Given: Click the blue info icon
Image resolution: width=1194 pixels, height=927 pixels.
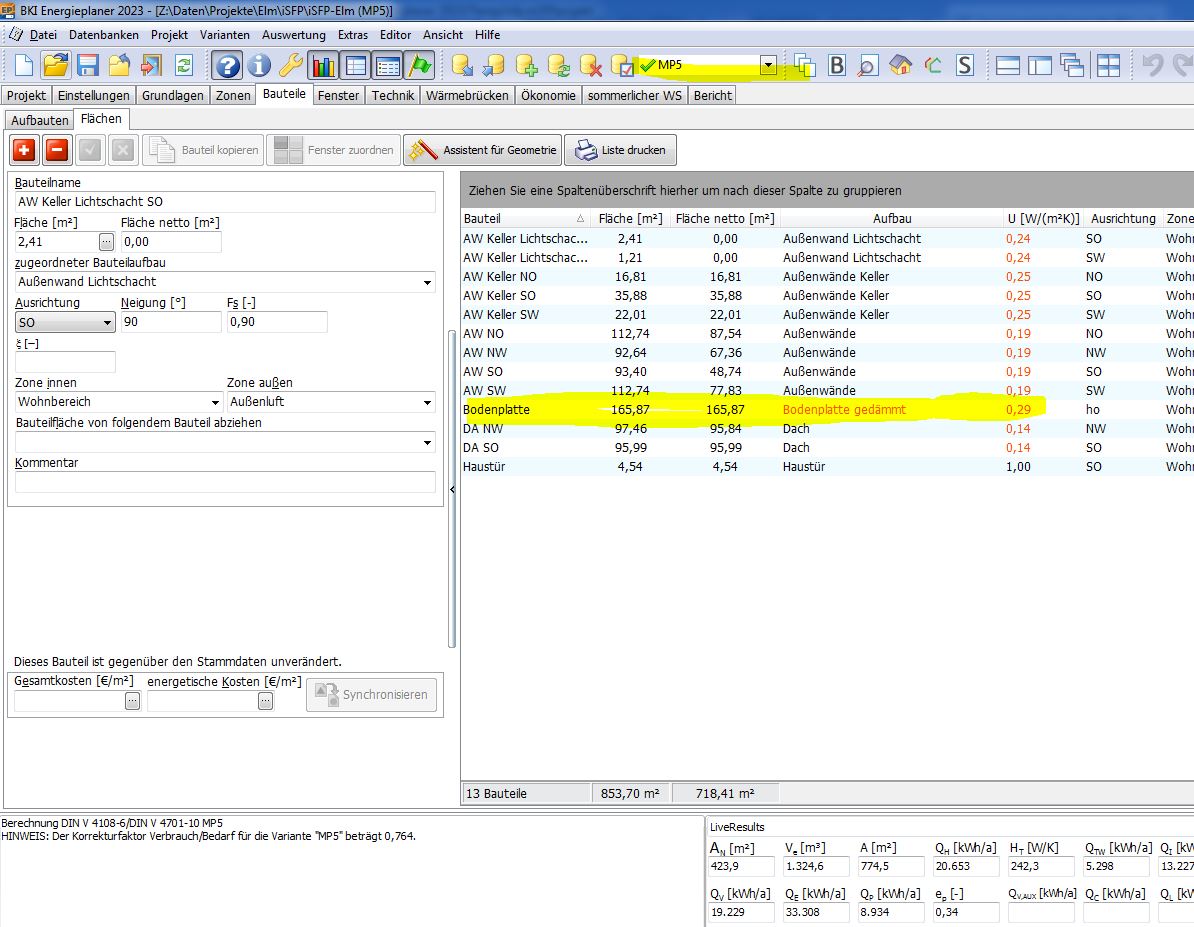Looking at the screenshot, I should [x=259, y=66].
